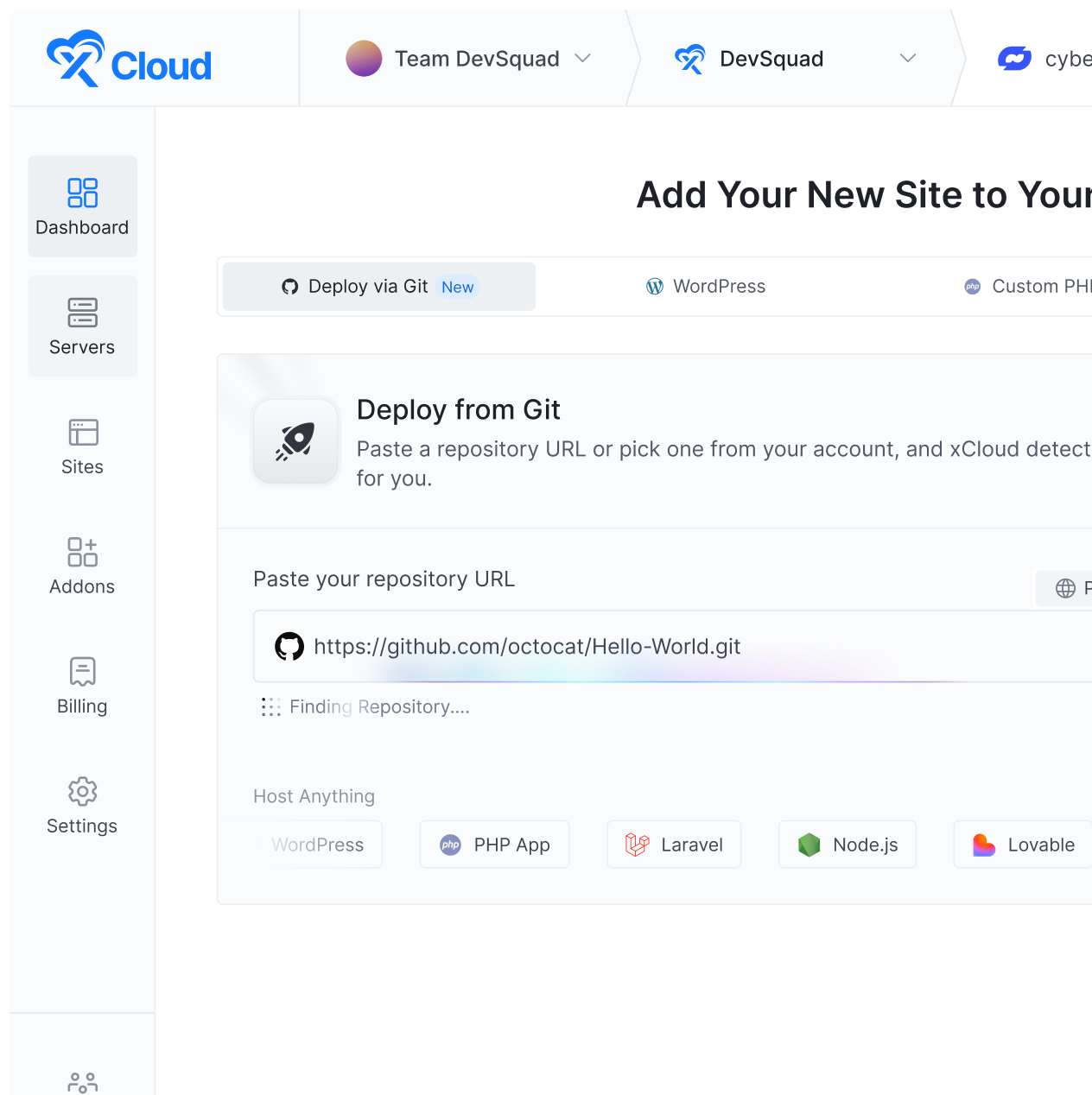Open the Dashboard sidebar item
1092x1095 pixels.
click(82, 206)
